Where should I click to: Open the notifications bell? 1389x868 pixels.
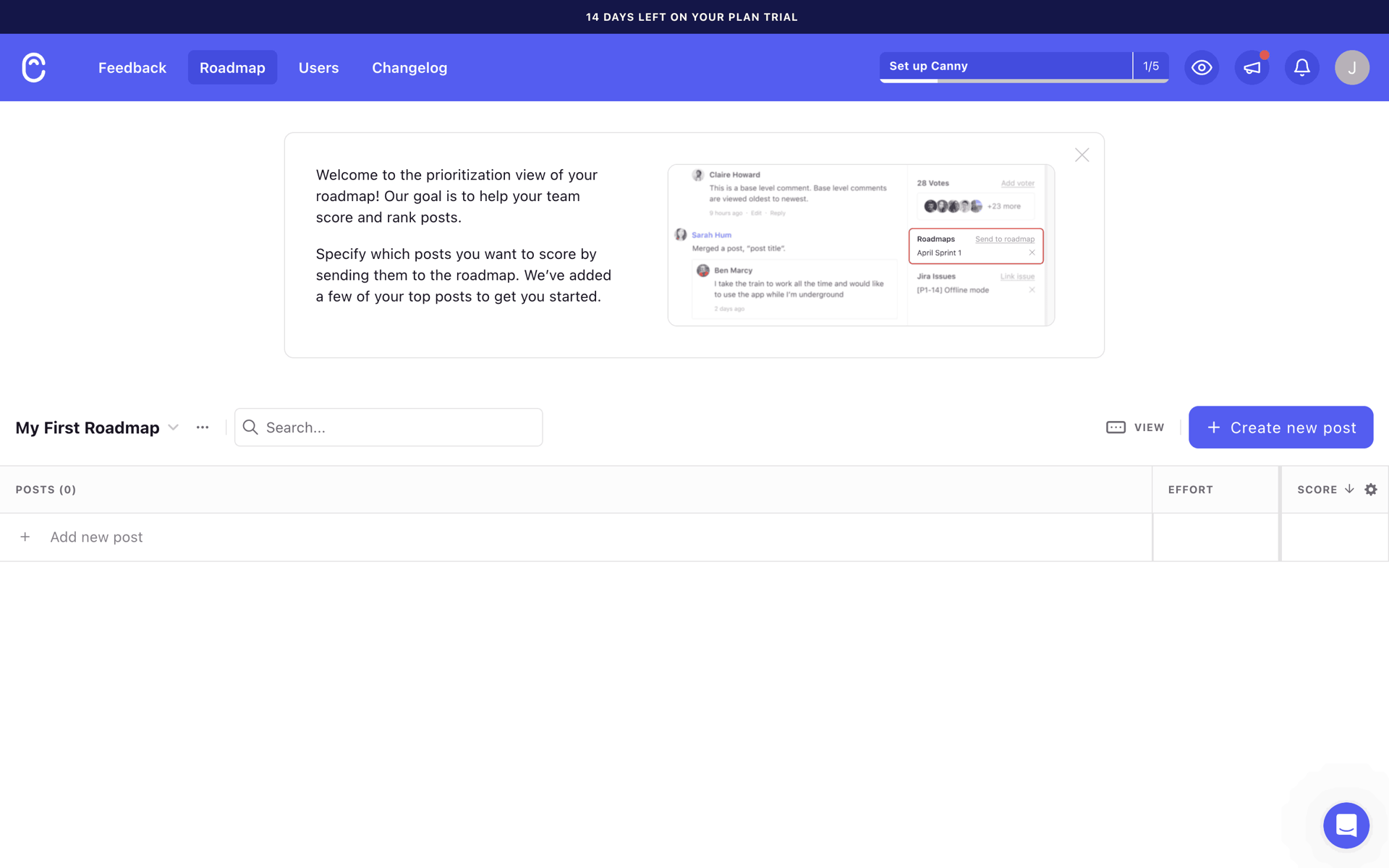click(x=1301, y=67)
